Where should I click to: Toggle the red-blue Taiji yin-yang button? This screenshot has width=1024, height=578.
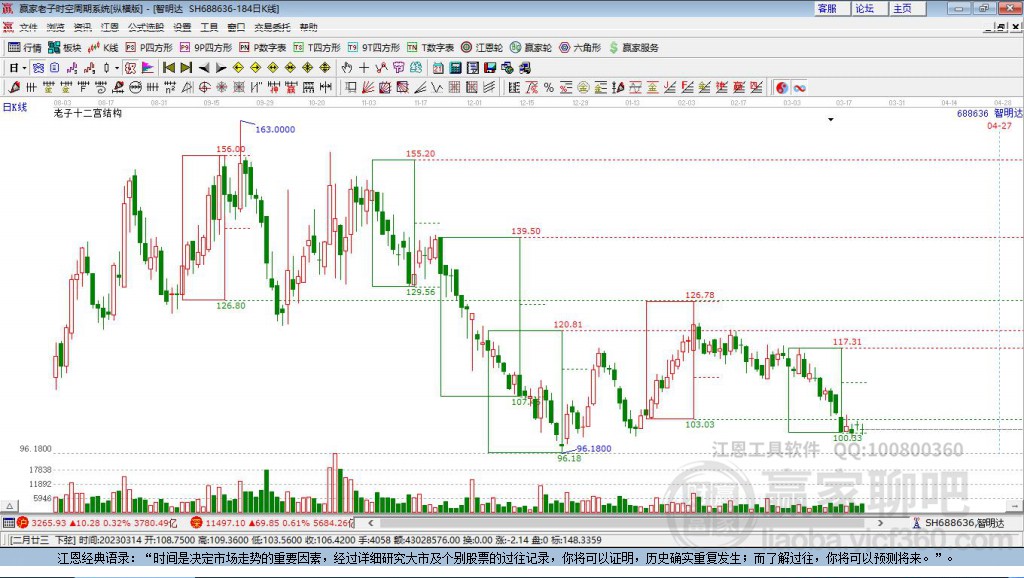tap(782, 87)
